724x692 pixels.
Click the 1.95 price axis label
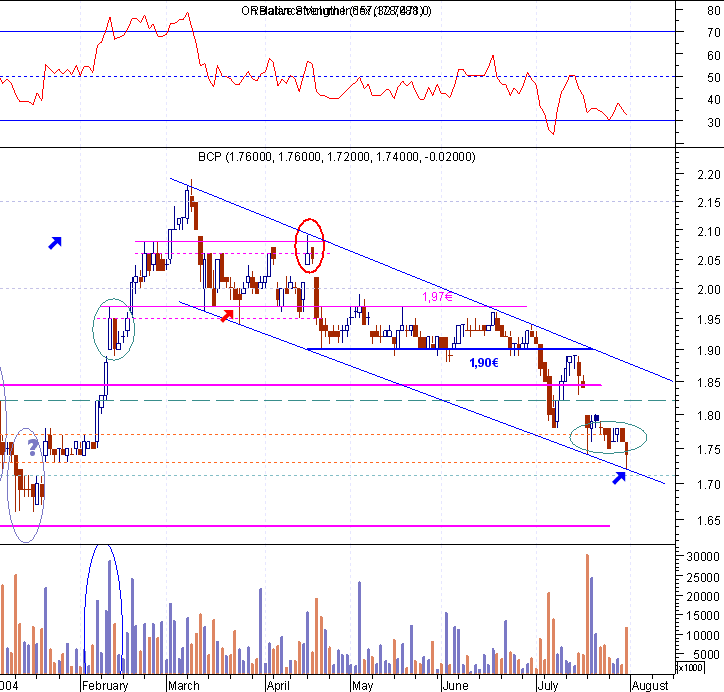(x=709, y=319)
